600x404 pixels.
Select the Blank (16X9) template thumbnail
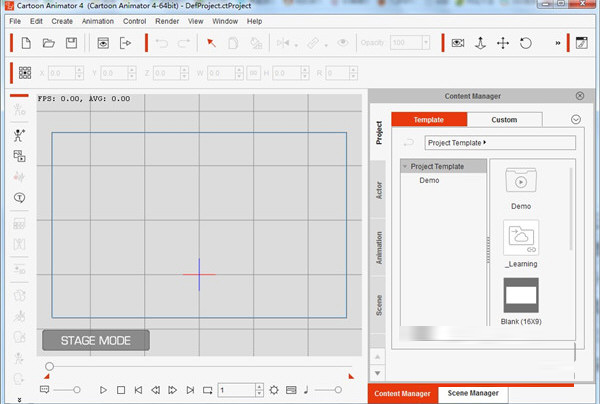(x=520, y=297)
